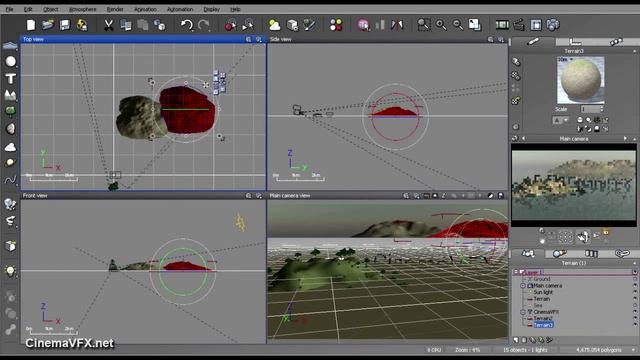Switch to the Animation tab in properties
Screen dimensions: 640x360
[x=616, y=42]
